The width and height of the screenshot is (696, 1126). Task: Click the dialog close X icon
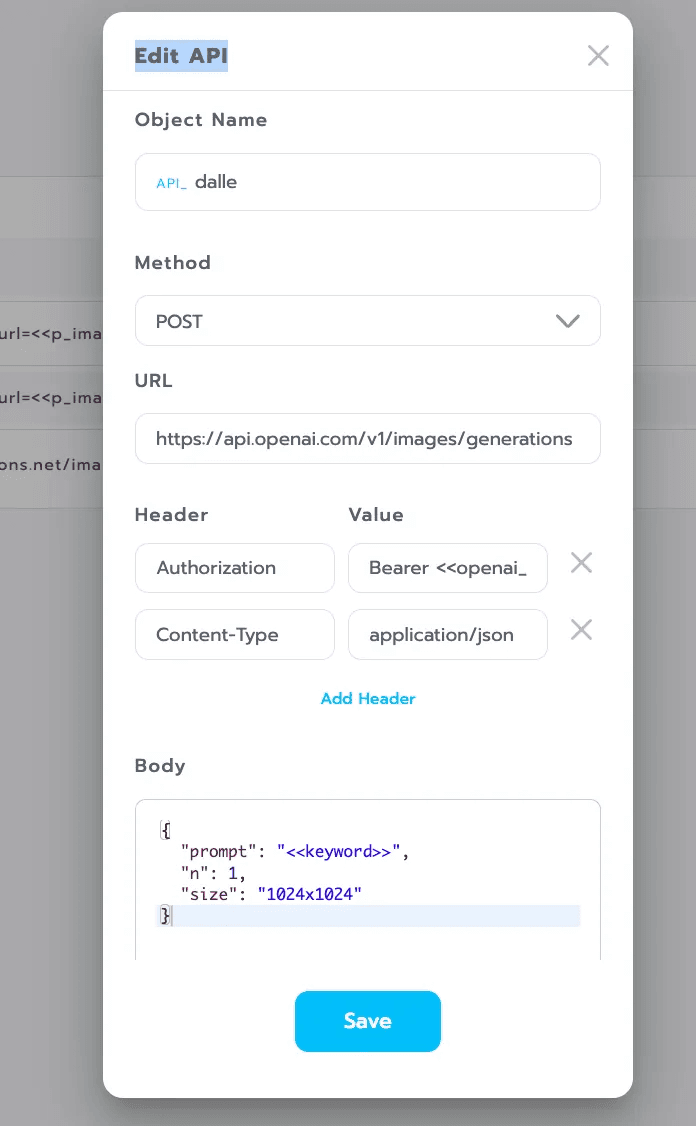pos(598,55)
